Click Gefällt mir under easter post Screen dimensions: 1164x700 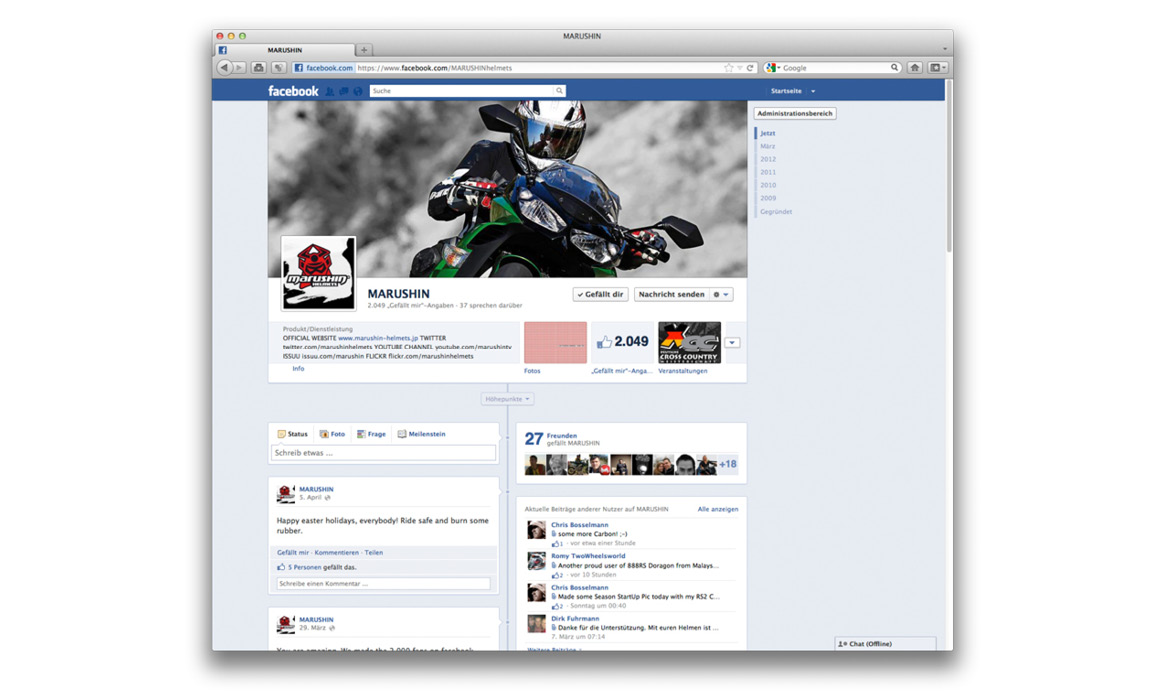(292, 553)
